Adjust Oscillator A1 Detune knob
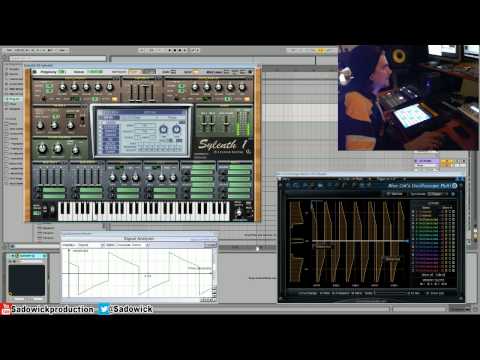480x360 pixels. point(86,88)
